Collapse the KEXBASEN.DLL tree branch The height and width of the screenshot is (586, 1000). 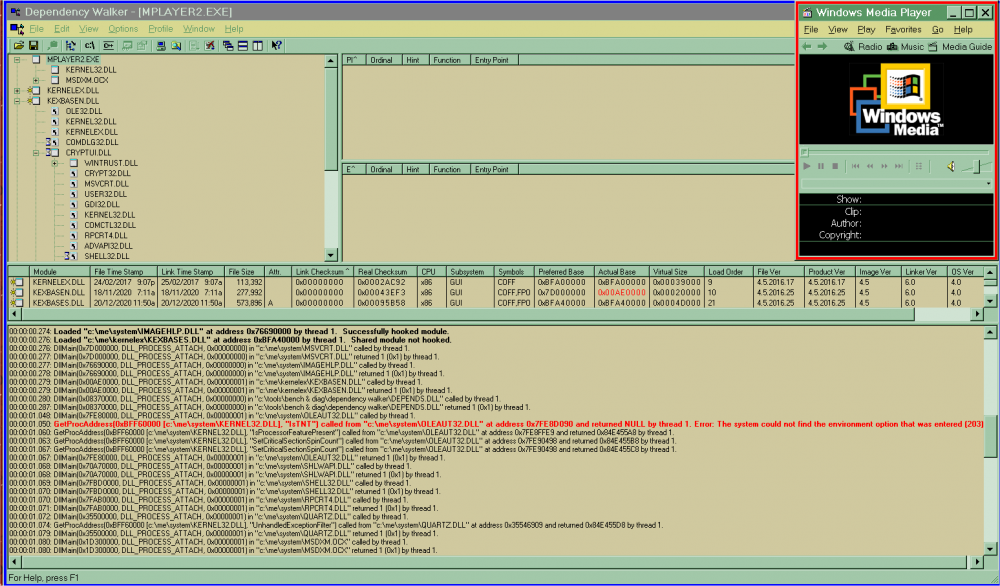tap(17, 101)
